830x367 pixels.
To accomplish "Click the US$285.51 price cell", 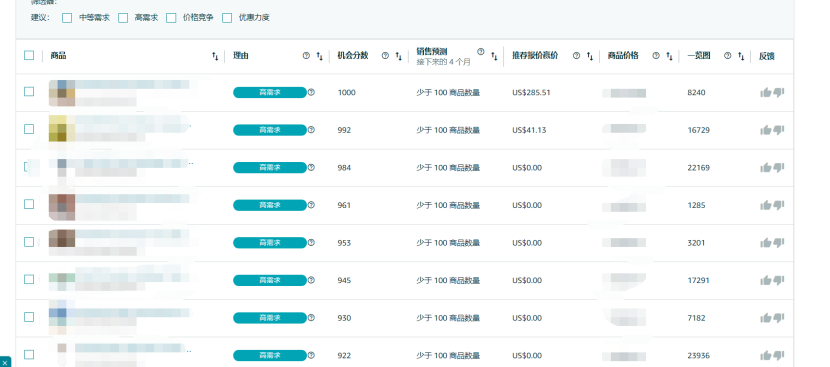I will 531,93.
